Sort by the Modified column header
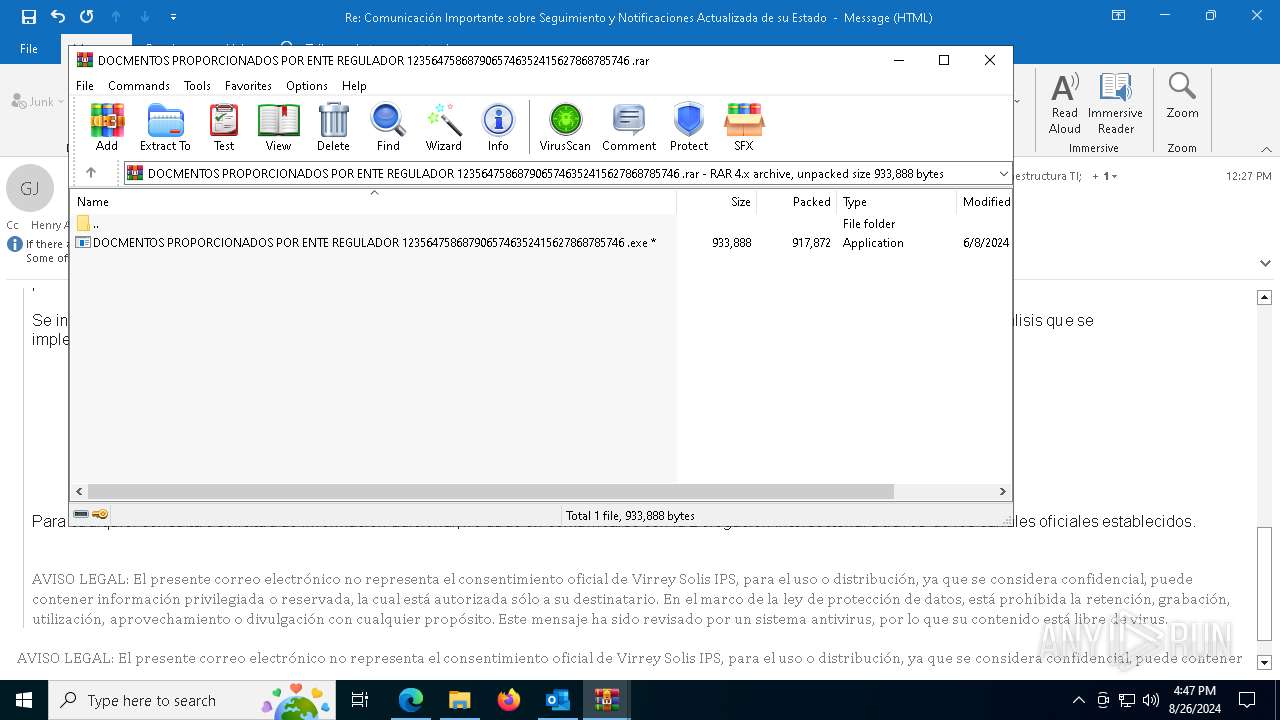1280x720 pixels. click(984, 201)
